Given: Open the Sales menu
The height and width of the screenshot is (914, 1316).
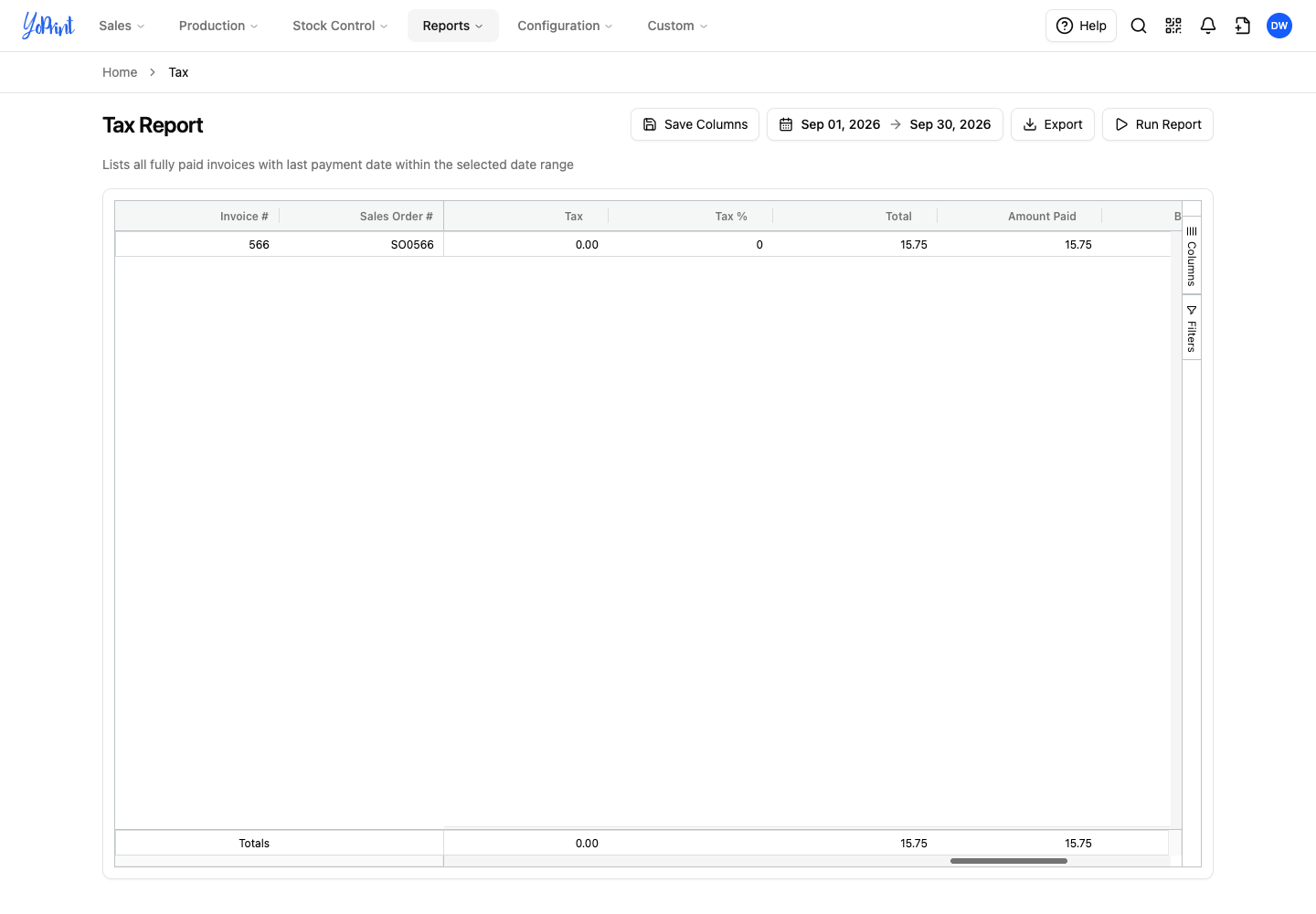Looking at the screenshot, I should (x=122, y=26).
